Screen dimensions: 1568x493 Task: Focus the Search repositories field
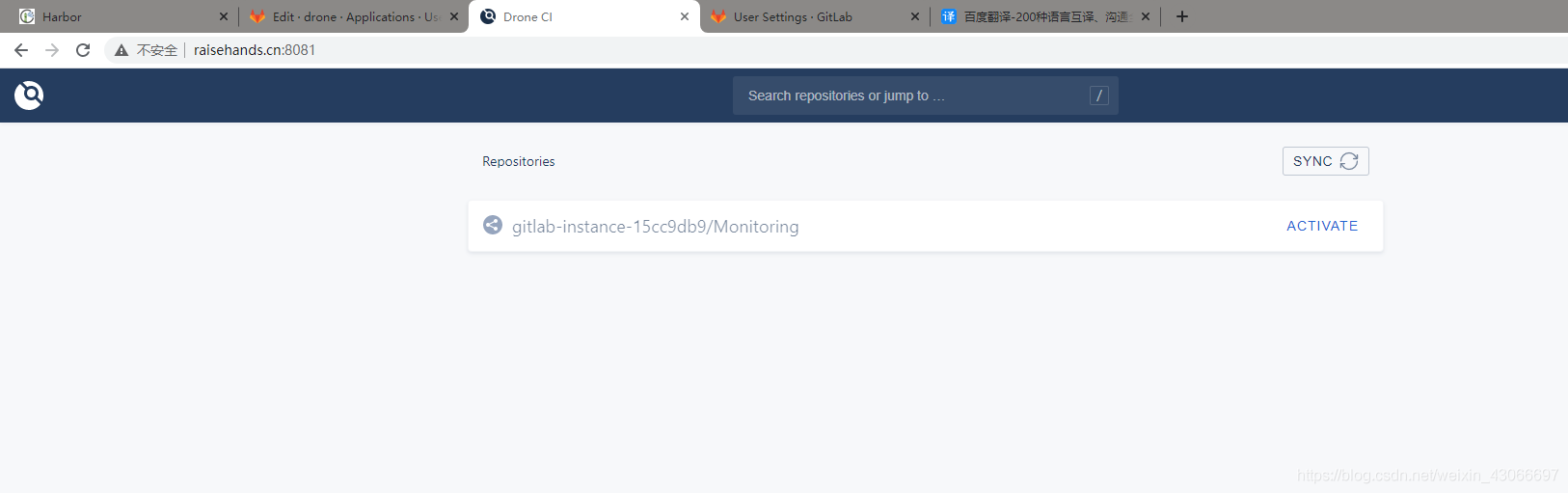tap(926, 96)
